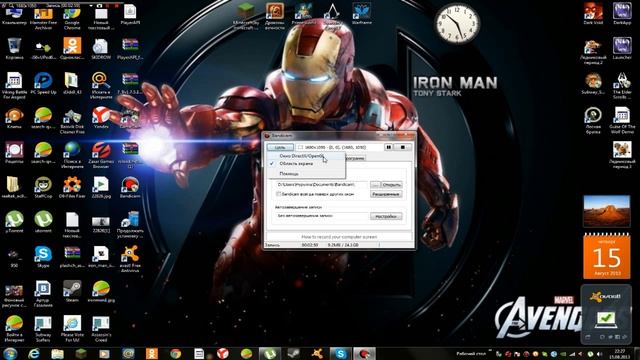Viewport: 640px width, 360px height.
Task: Launch Skype desktop shortcut
Action: tap(43, 256)
